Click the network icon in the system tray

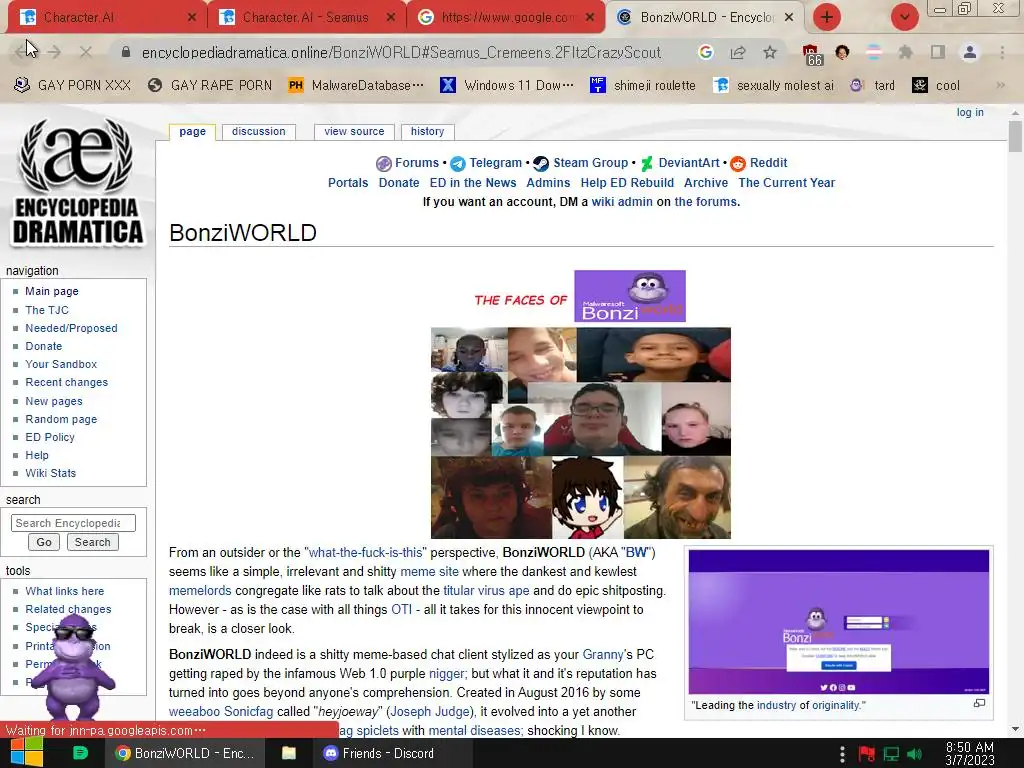click(x=891, y=754)
